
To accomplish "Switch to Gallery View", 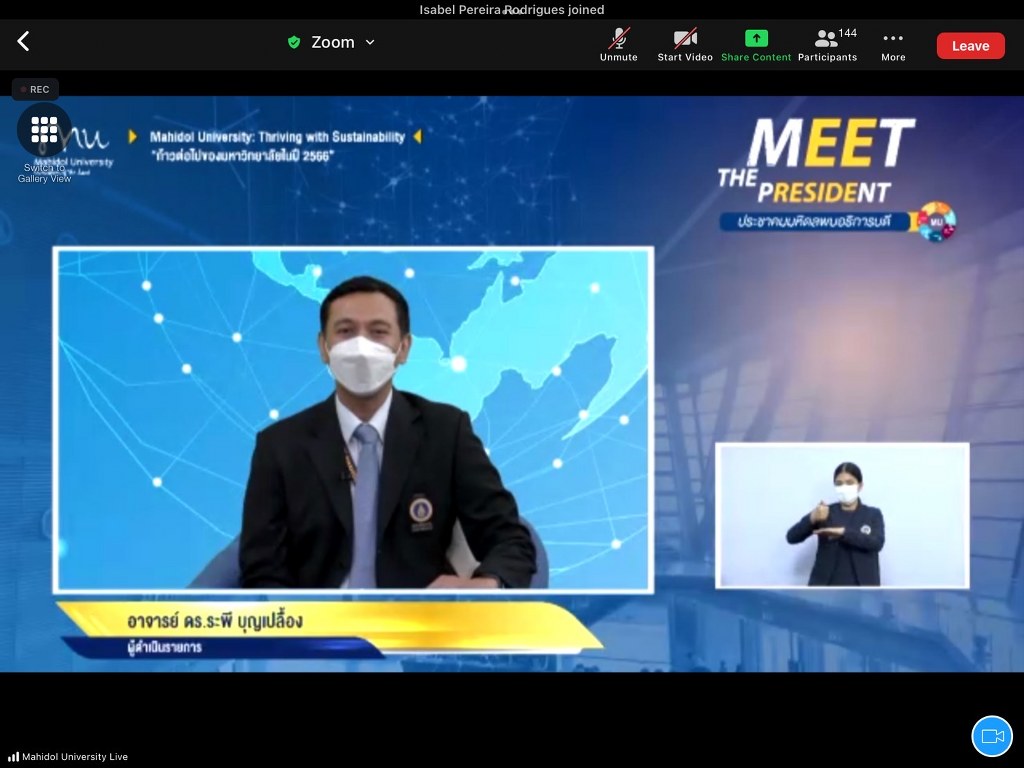I will 44,131.
